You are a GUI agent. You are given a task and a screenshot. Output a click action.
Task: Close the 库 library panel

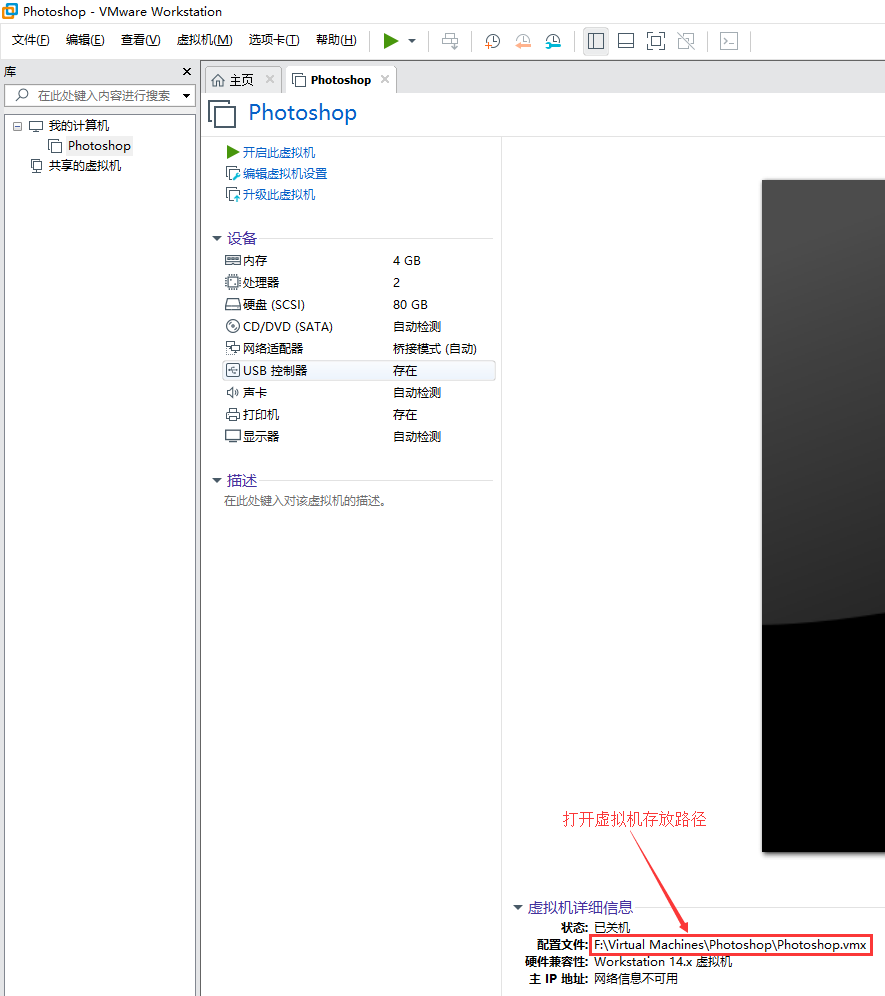coord(187,72)
